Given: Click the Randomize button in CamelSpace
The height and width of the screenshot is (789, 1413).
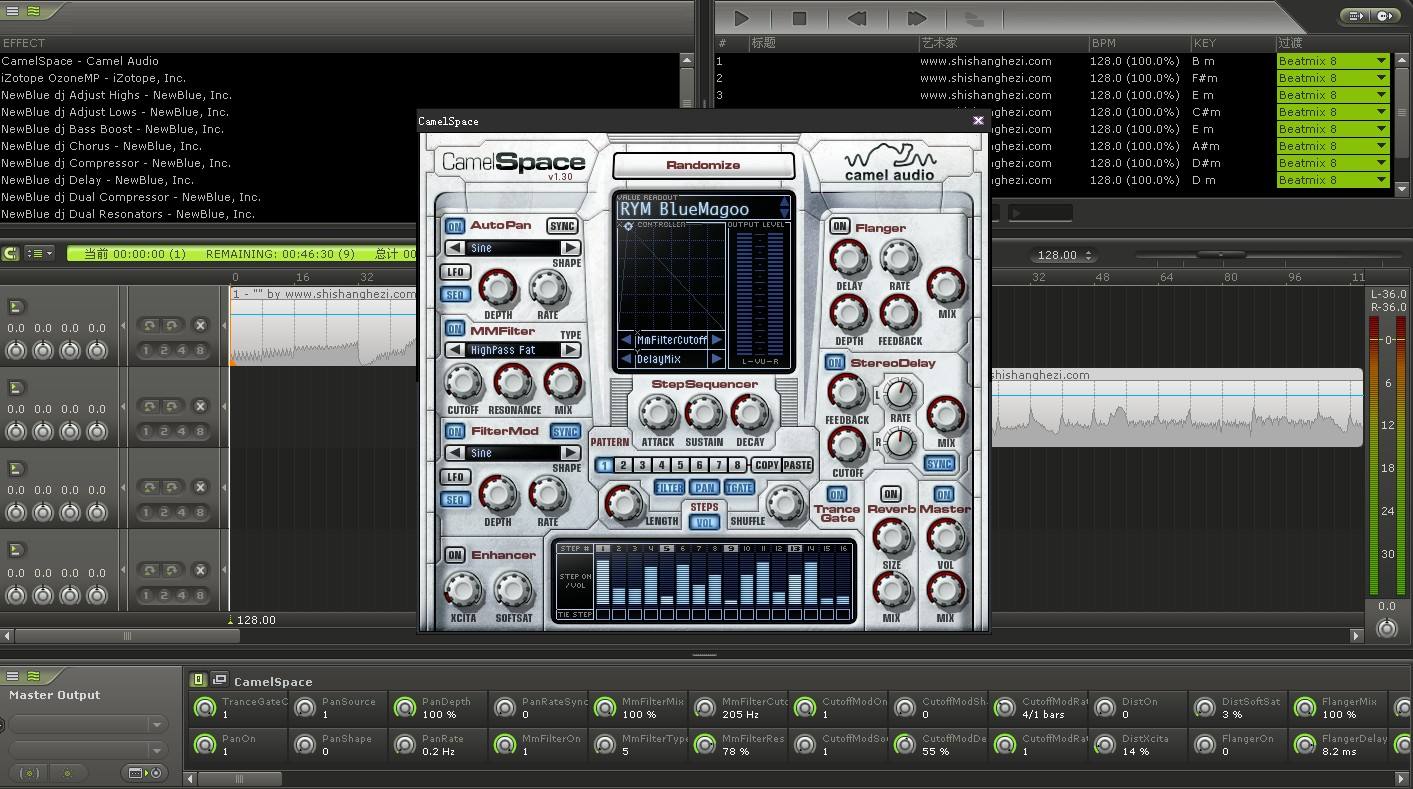Looking at the screenshot, I should pos(703,165).
